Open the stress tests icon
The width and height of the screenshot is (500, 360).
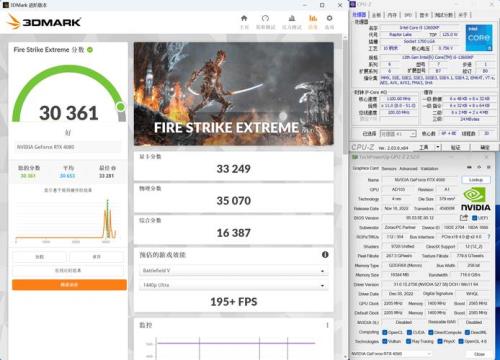(x=292, y=19)
